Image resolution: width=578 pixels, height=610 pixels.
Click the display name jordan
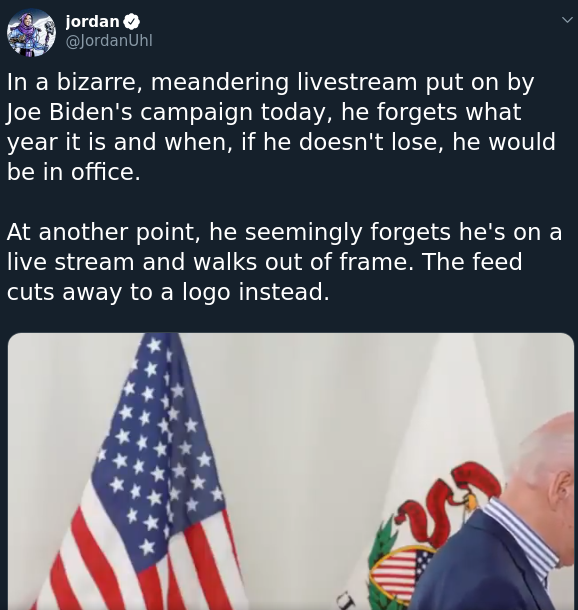(x=92, y=21)
